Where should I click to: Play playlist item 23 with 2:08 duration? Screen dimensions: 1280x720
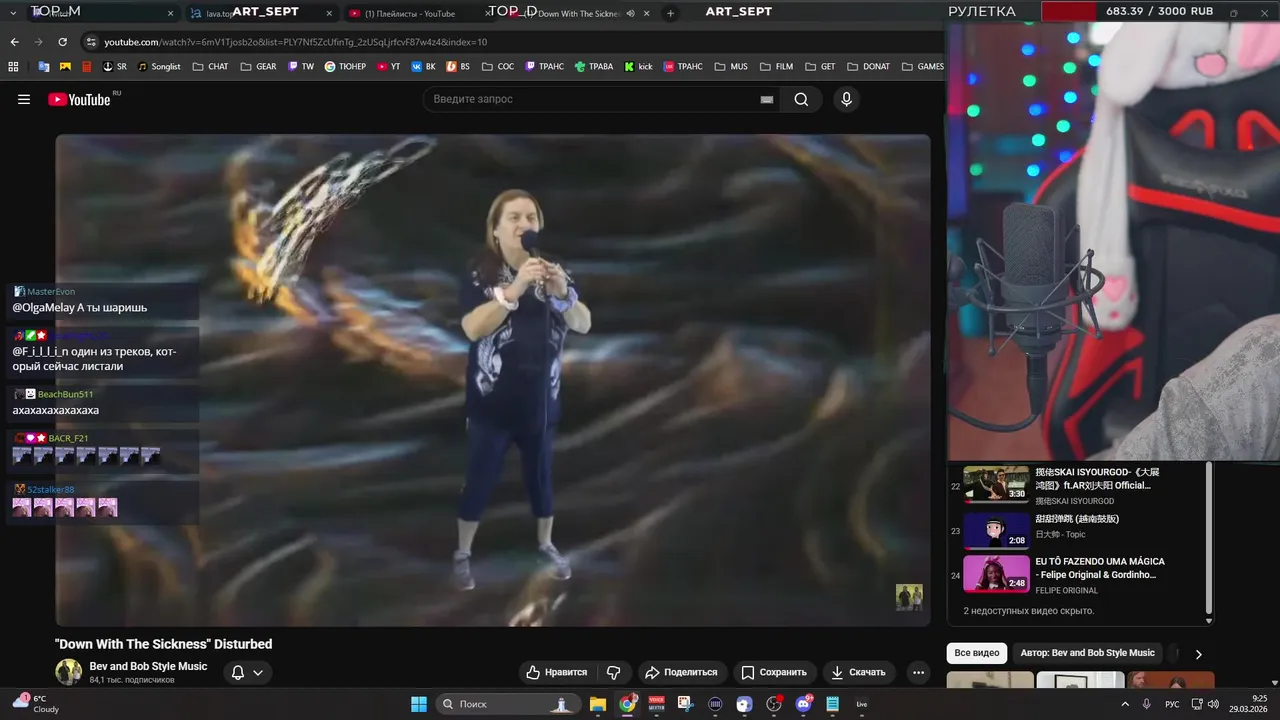point(1075,530)
